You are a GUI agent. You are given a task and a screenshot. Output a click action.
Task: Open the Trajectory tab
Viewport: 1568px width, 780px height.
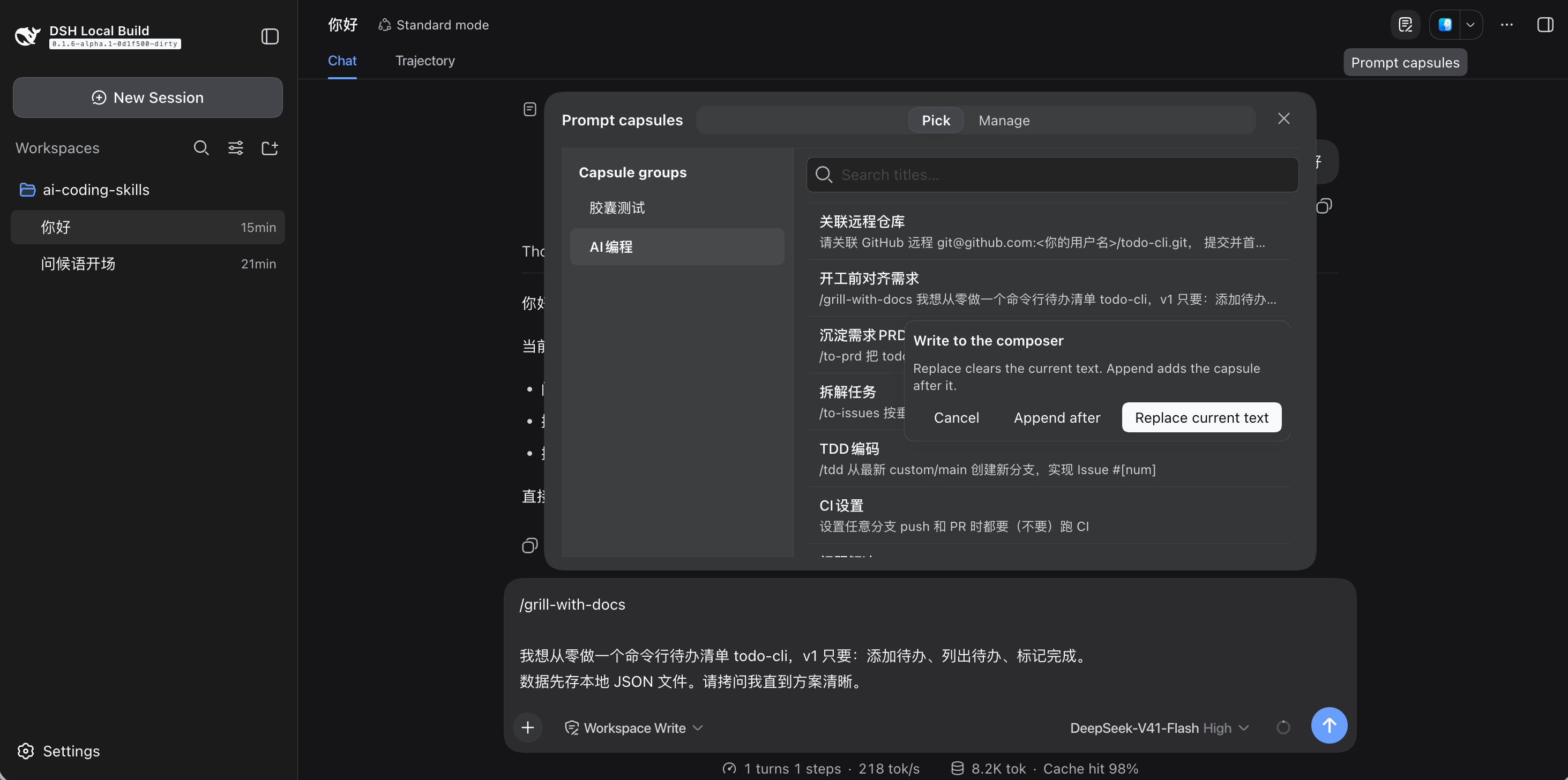pyautogui.click(x=425, y=61)
